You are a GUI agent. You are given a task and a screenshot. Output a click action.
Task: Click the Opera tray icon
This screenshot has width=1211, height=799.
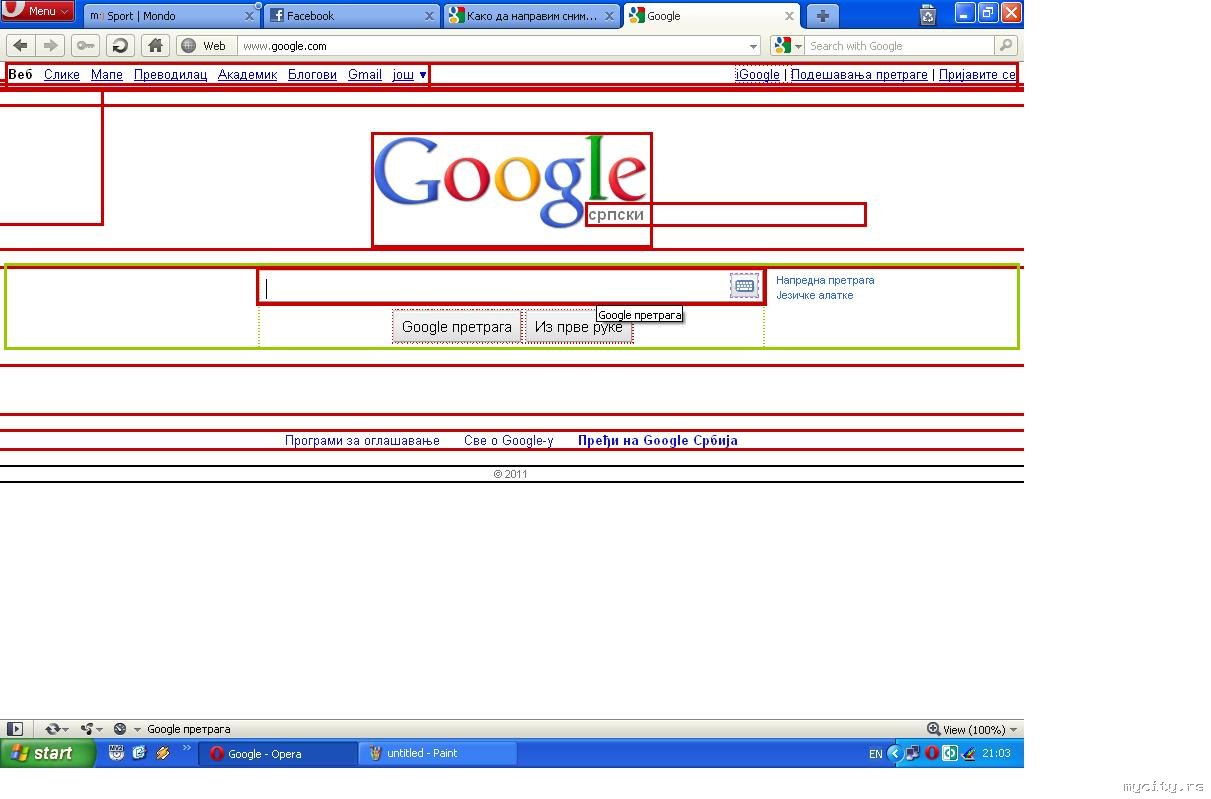coord(931,754)
